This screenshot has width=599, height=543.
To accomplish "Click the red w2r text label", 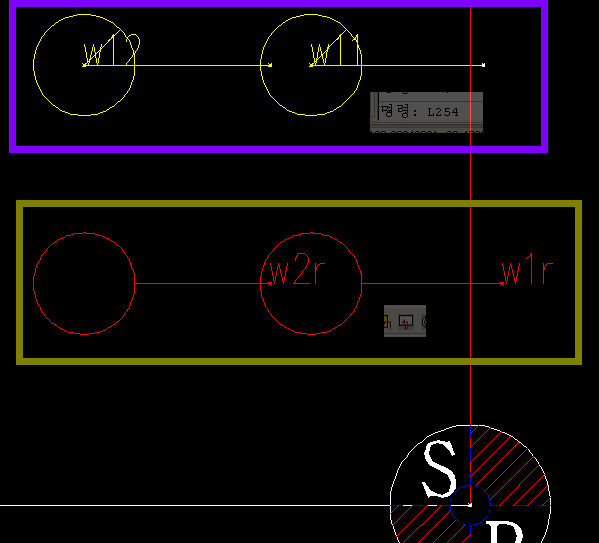I will coord(297,268).
